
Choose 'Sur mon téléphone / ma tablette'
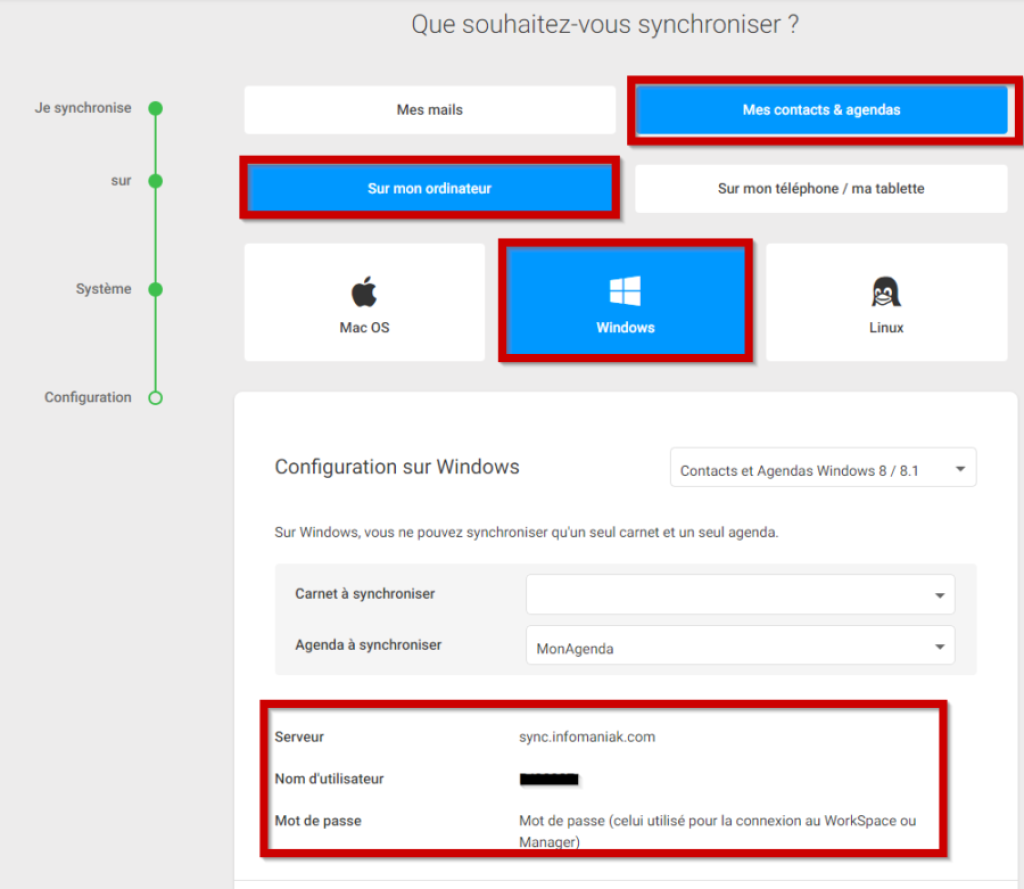point(821,188)
